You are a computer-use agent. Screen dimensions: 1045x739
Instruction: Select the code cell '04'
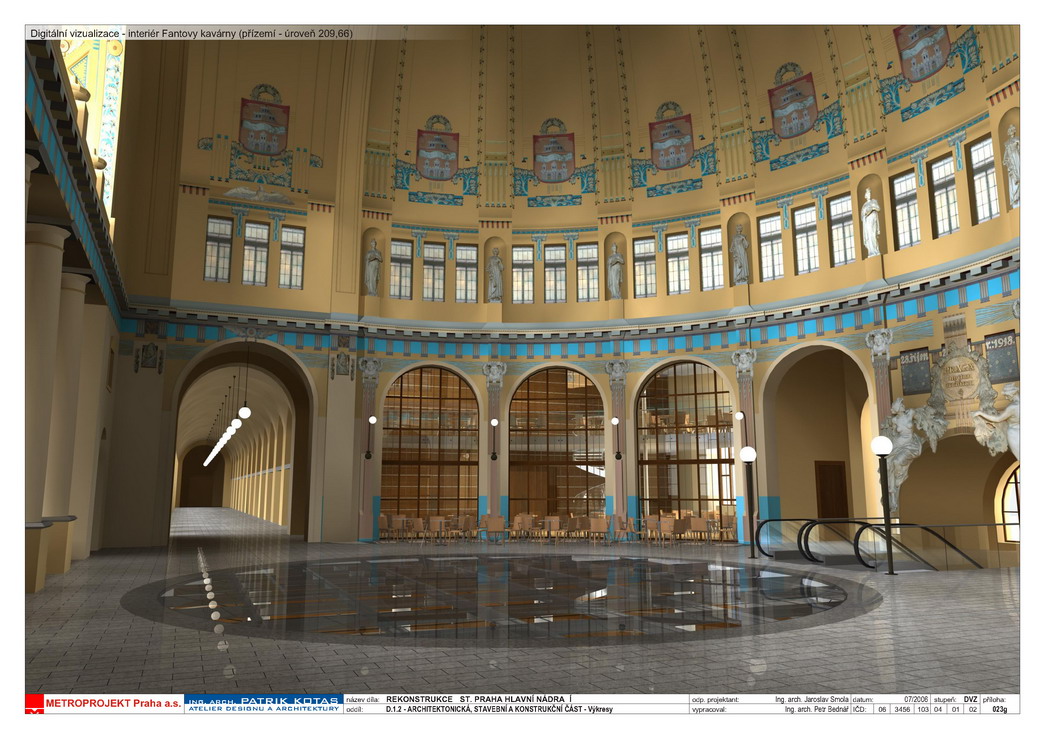pyautogui.click(x=938, y=709)
